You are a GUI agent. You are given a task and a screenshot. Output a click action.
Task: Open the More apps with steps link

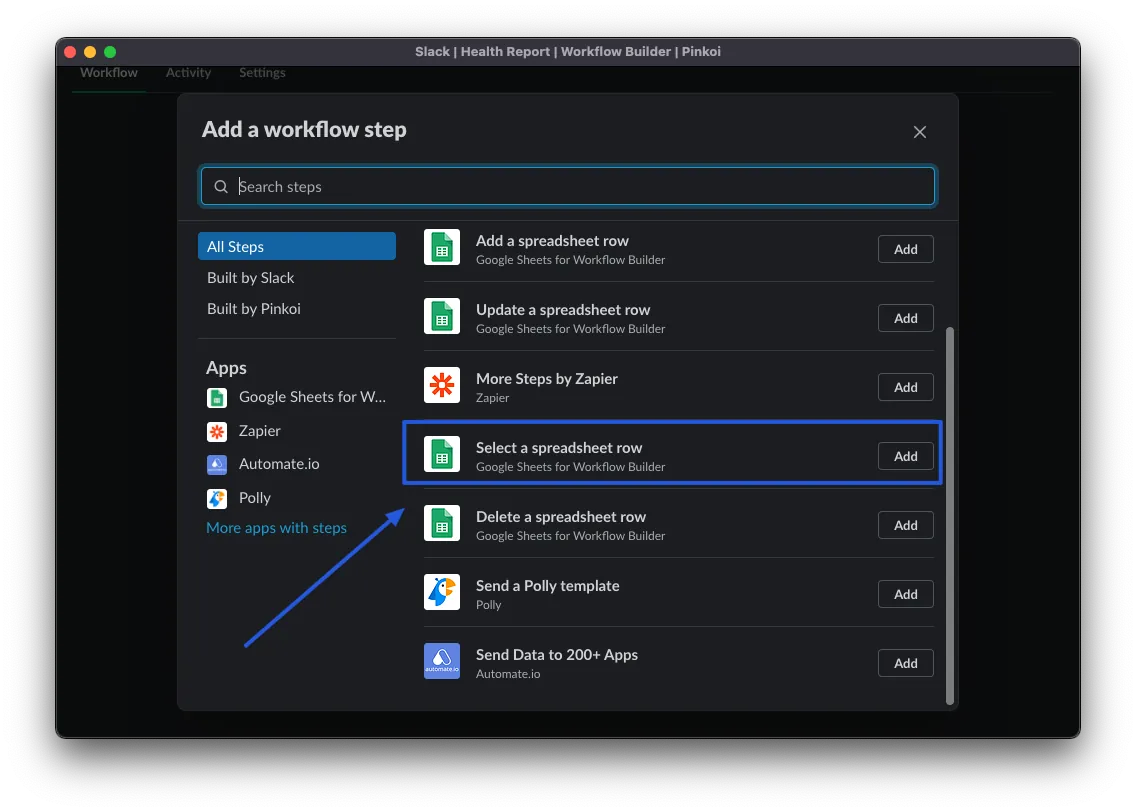click(x=276, y=528)
